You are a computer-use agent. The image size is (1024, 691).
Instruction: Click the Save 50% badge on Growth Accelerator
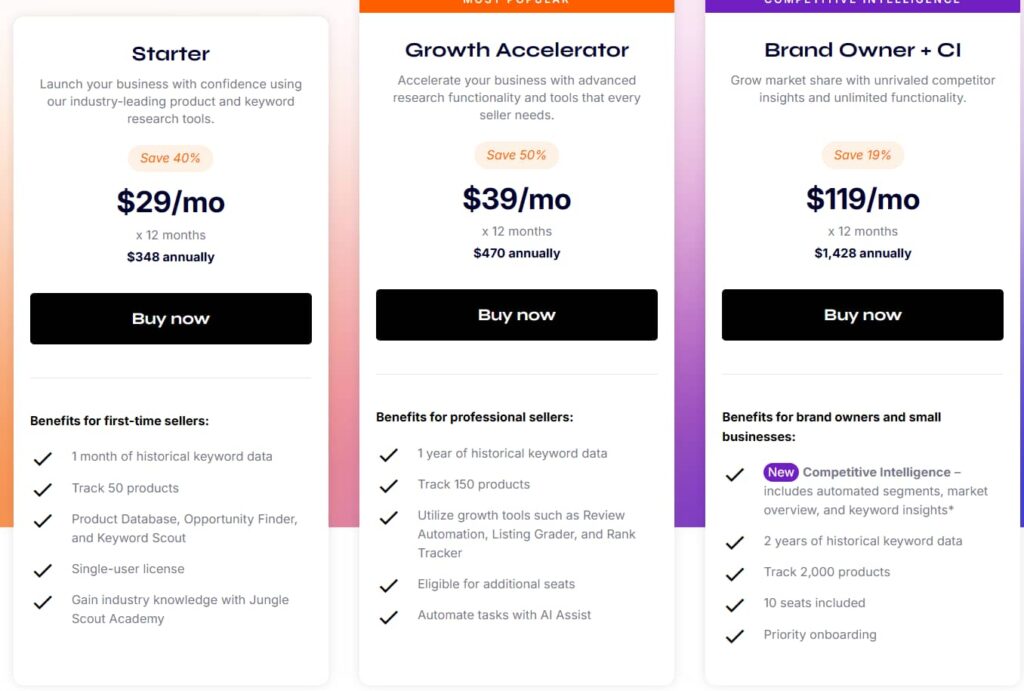516,155
